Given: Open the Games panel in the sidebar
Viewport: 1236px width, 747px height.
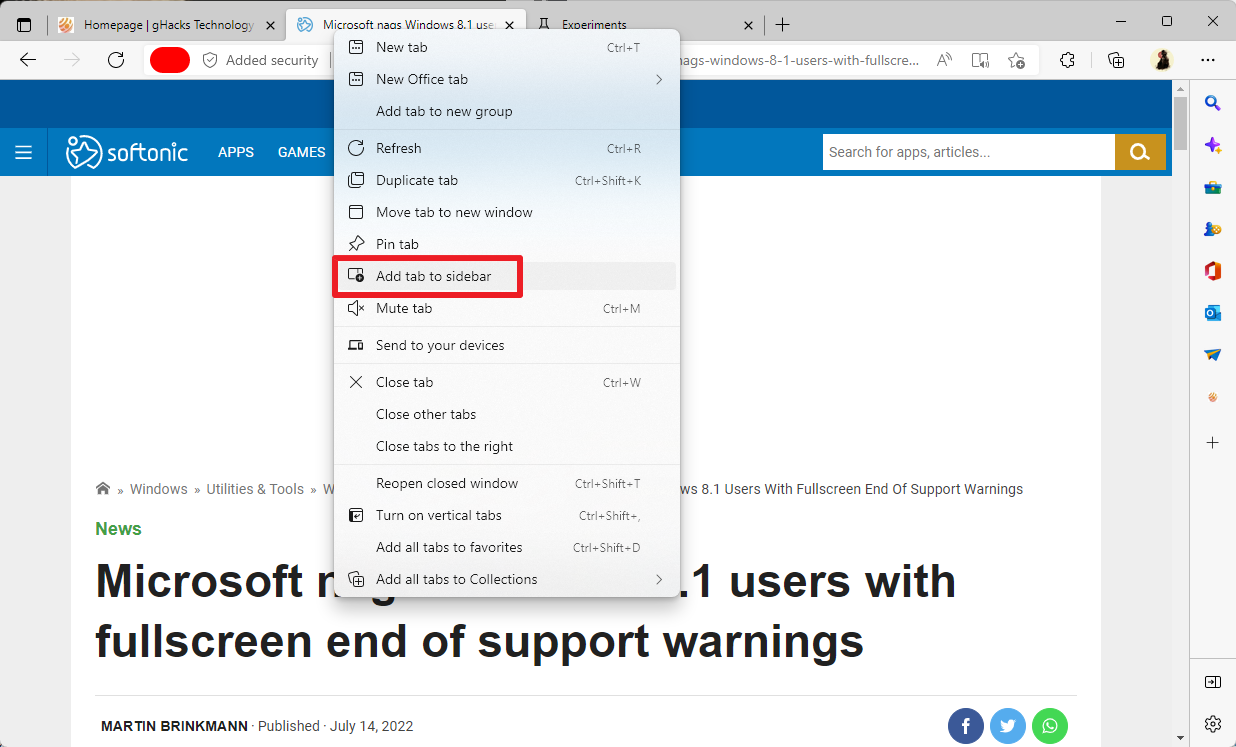Looking at the screenshot, I should pos(1212,228).
